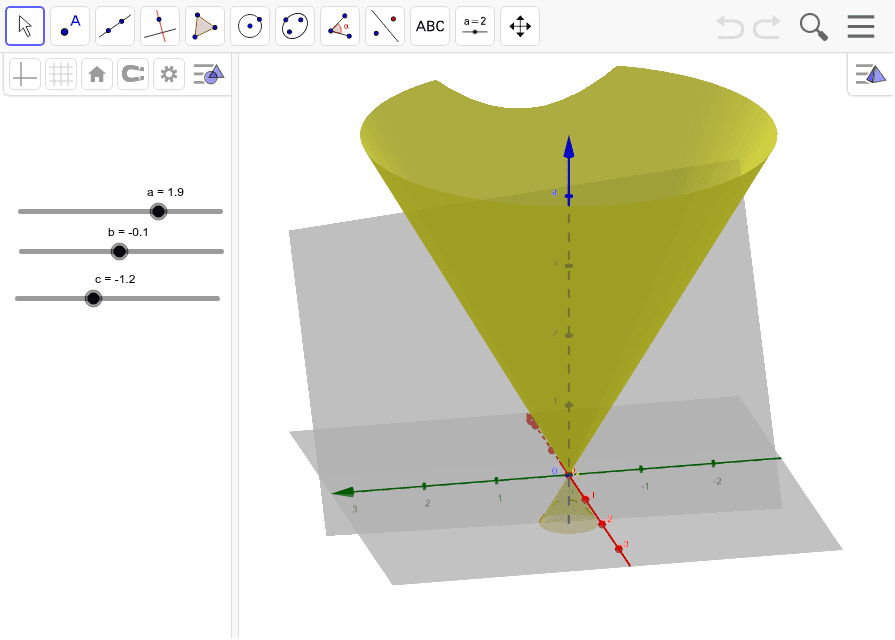The width and height of the screenshot is (895, 640).
Task: Select the ABC Text tool
Action: (430, 26)
